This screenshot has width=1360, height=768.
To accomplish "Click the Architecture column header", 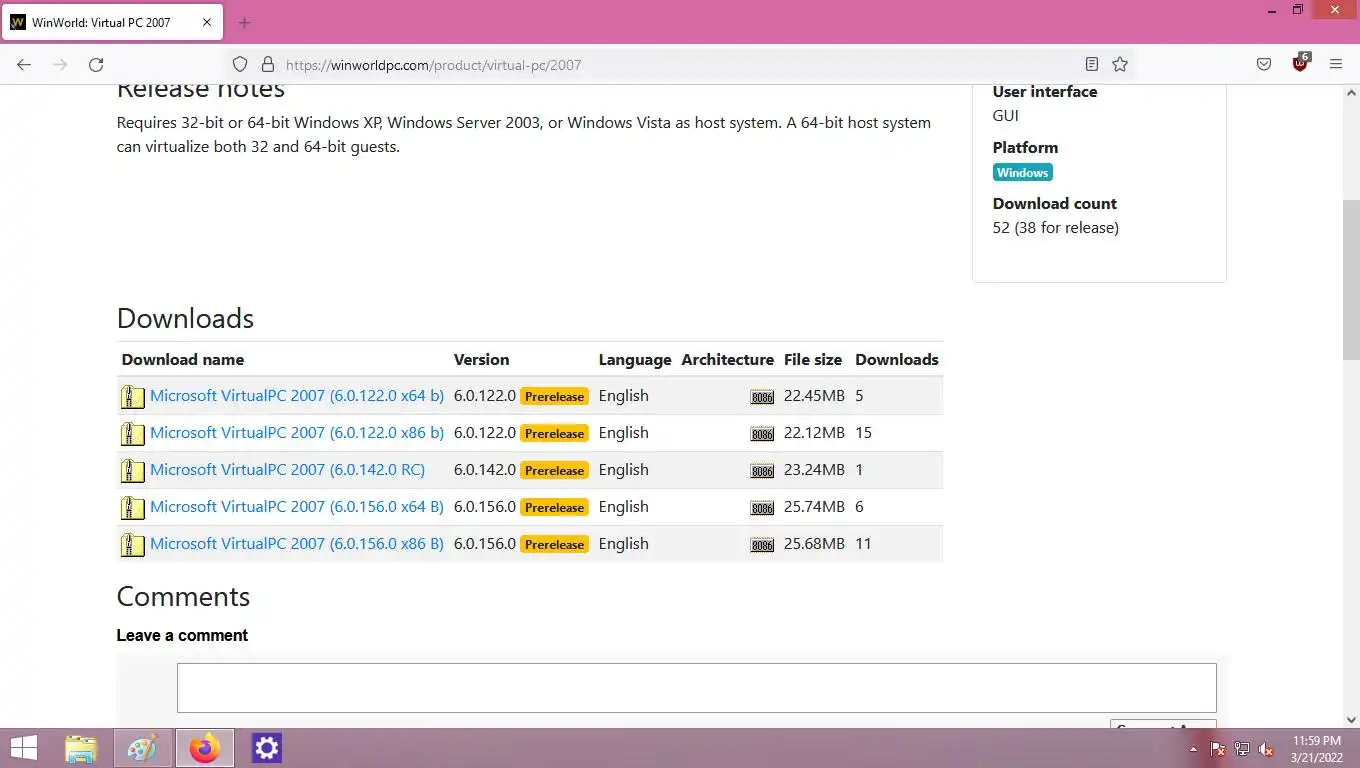I will pyautogui.click(x=727, y=359).
